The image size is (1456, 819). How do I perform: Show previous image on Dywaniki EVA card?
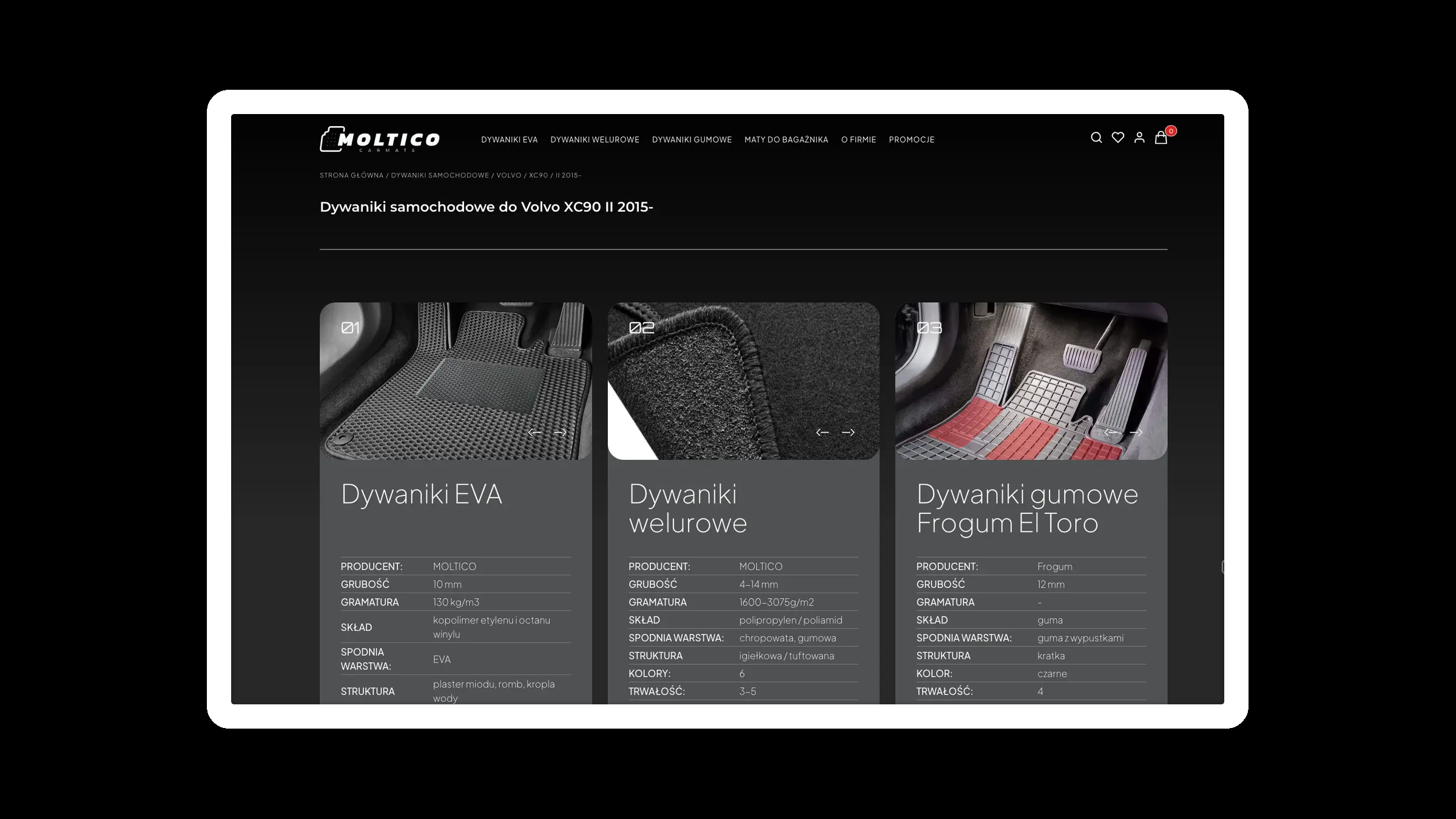coord(534,432)
